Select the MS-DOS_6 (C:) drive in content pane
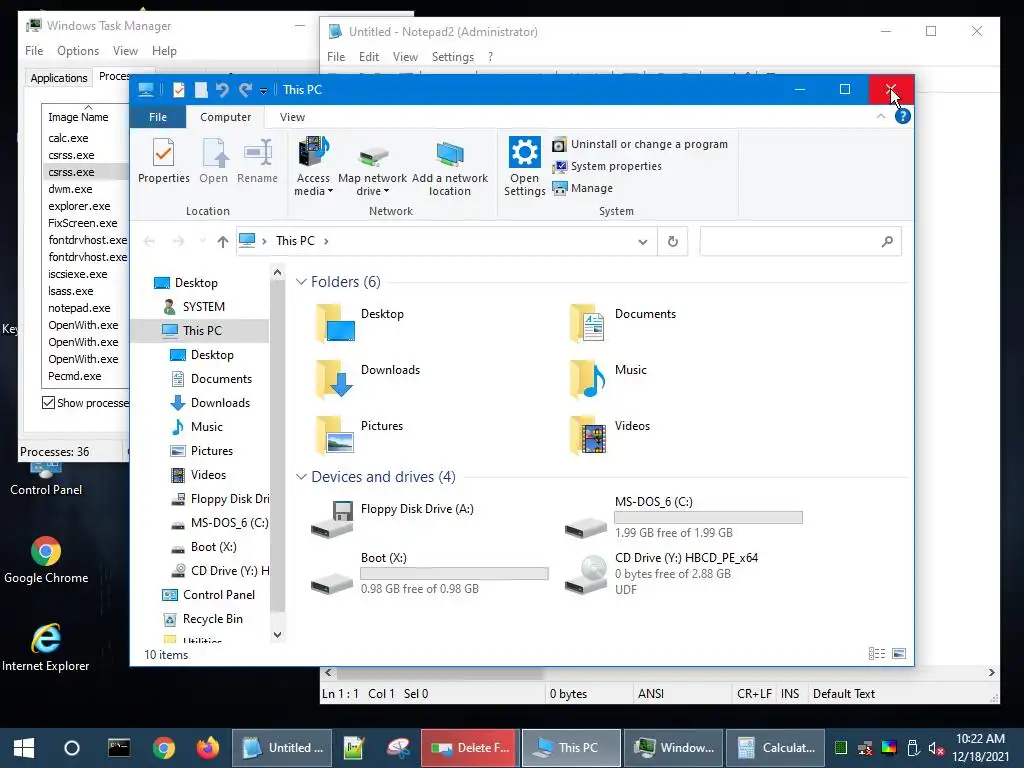 click(x=683, y=519)
